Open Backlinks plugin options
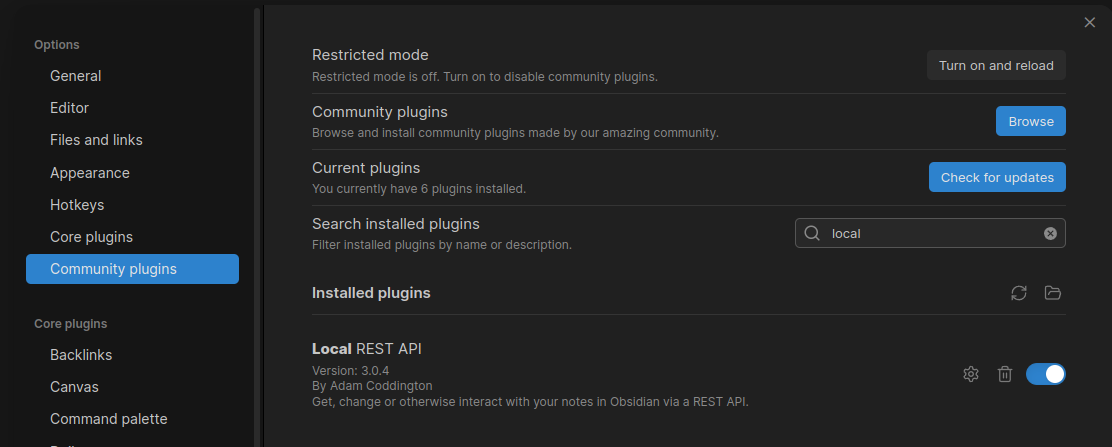Viewport: 1112px width, 447px height. click(81, 355)
